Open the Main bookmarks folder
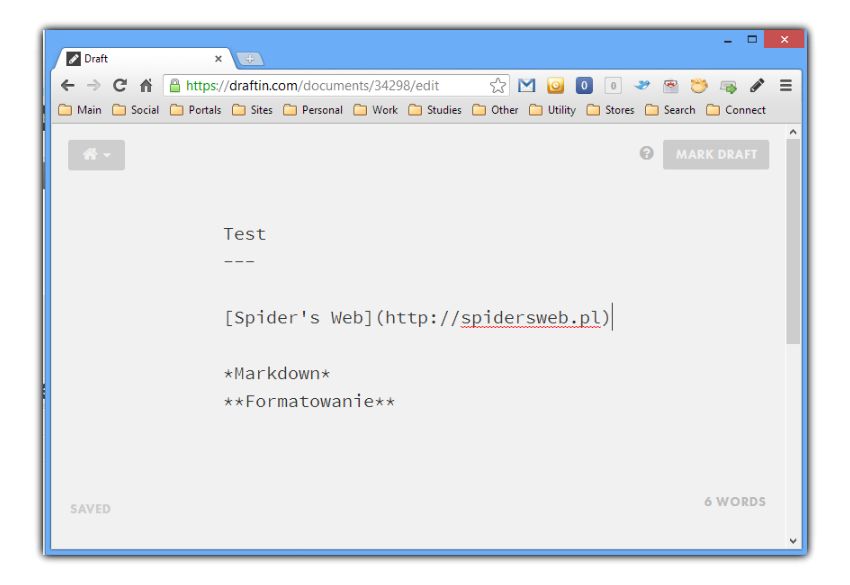Image resolution: width=850 pixels, height=585 pixels. pos(80,110)
